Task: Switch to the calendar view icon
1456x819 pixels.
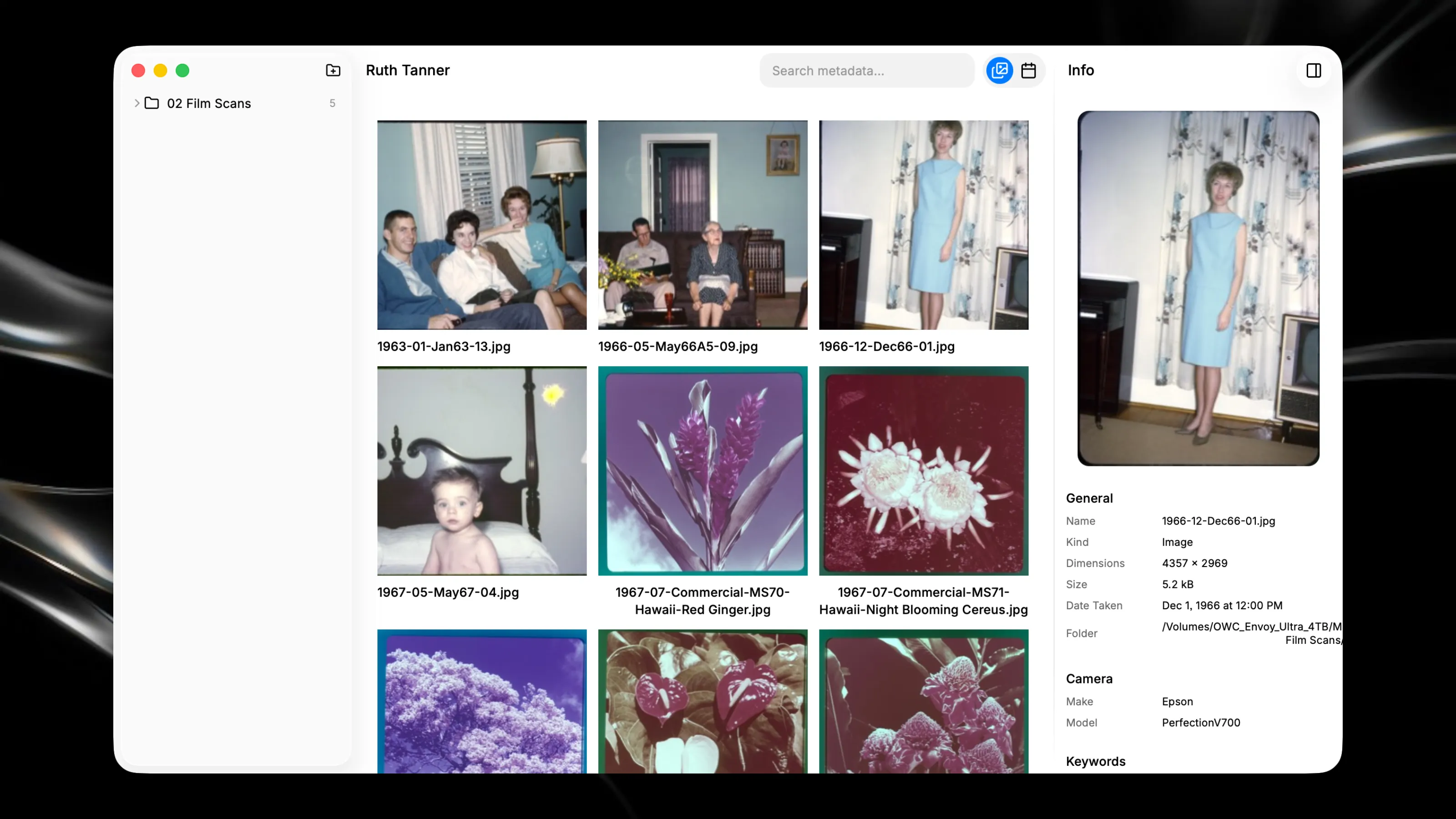Action: pyautogui.click(x=1028, y=71)
